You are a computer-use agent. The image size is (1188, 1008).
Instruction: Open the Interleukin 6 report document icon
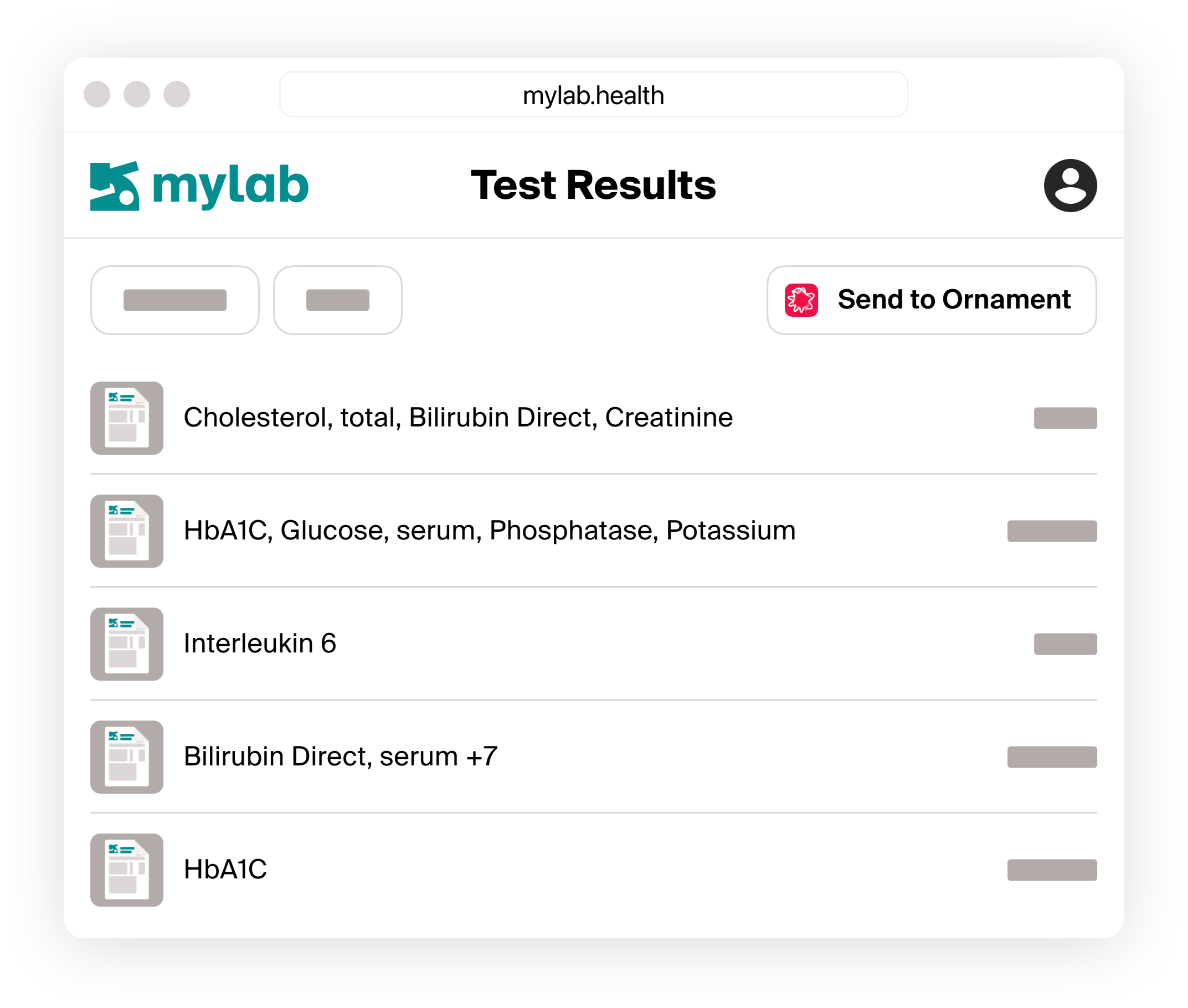click(x=127, y=644)
